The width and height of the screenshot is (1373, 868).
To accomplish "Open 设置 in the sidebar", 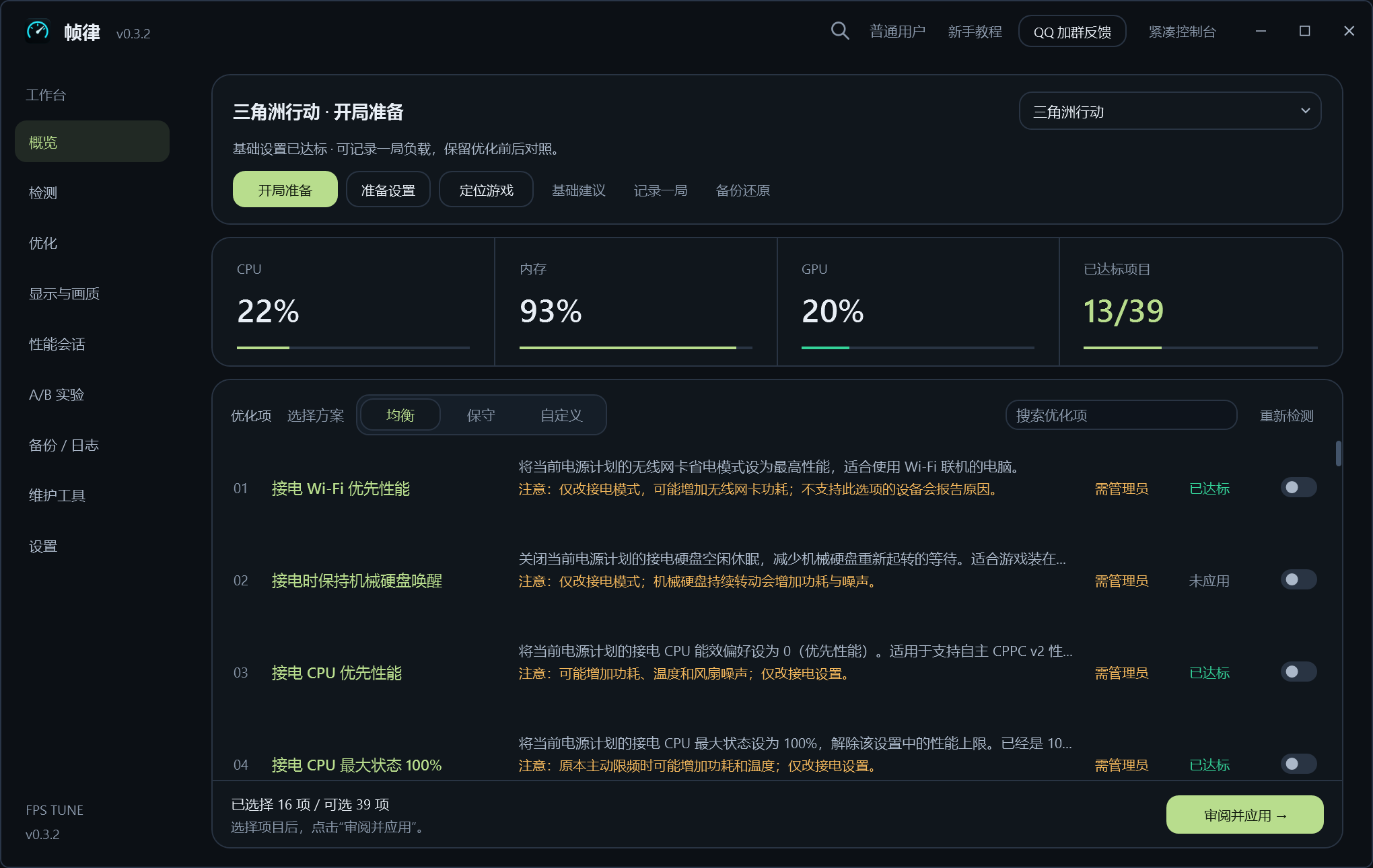I will click(x=92, y=546).
